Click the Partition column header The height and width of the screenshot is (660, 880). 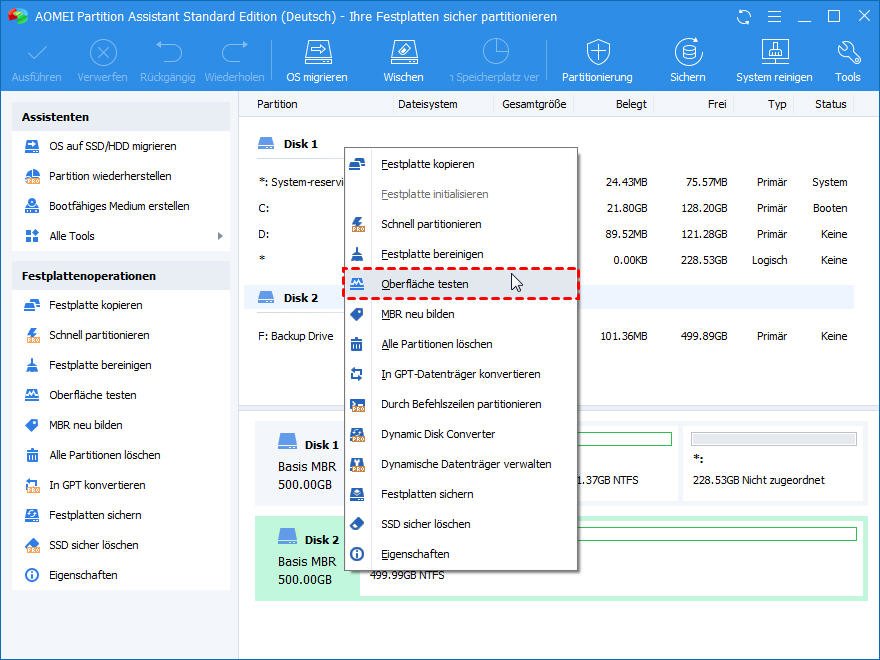tap(277, 104)
